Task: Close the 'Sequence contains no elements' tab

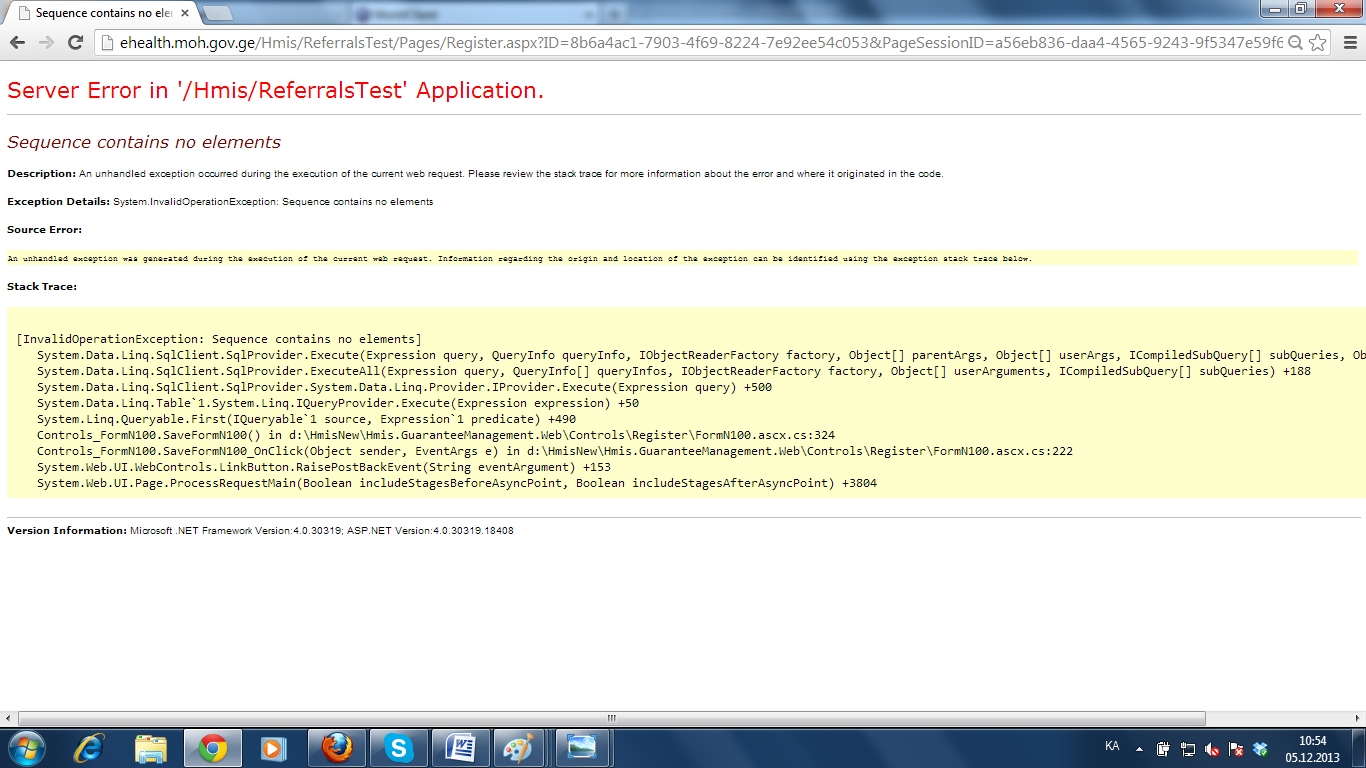Action: (185, 13)
